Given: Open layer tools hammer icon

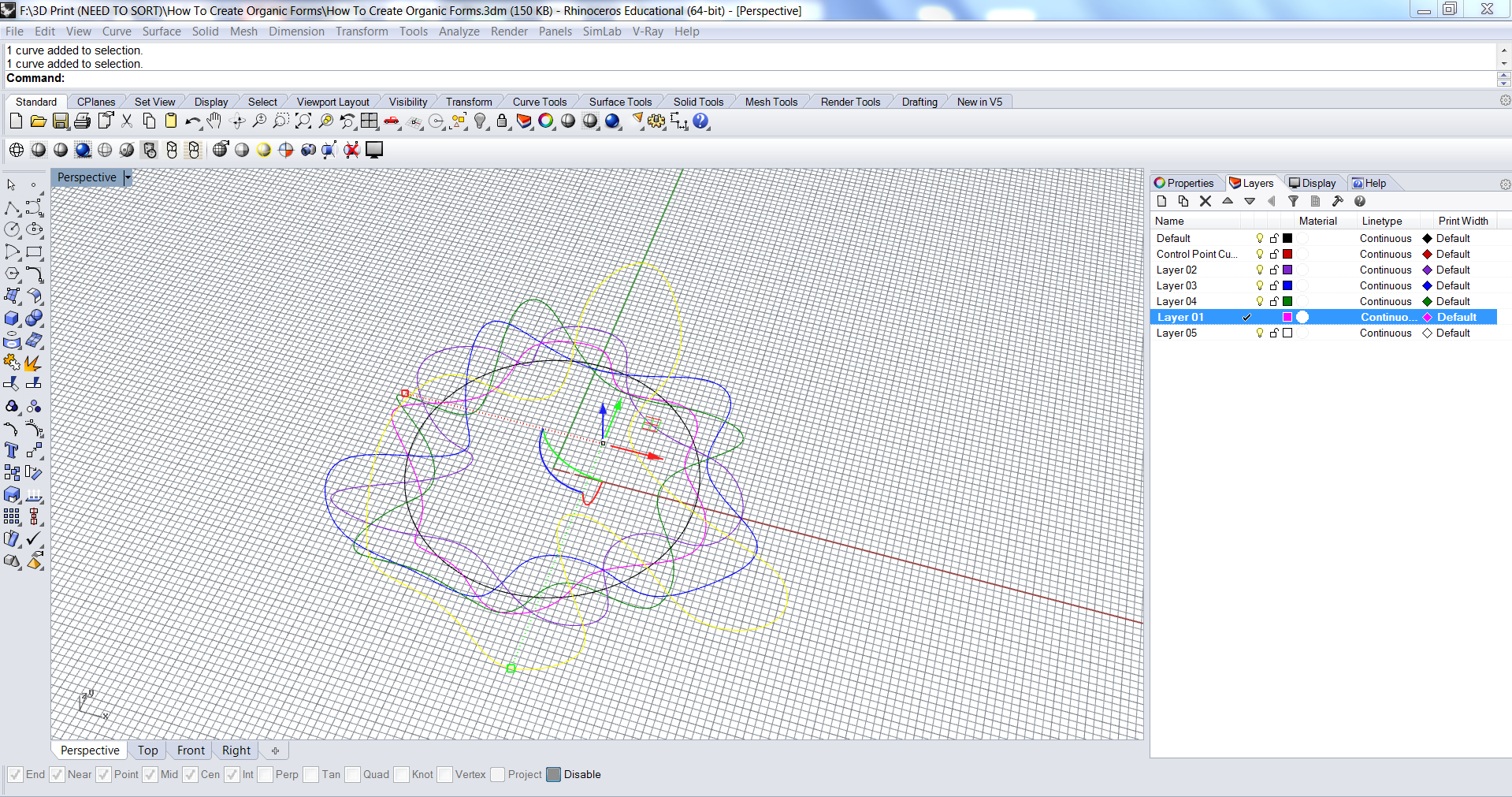Looking at the screenshot, I should (1337, 201).
